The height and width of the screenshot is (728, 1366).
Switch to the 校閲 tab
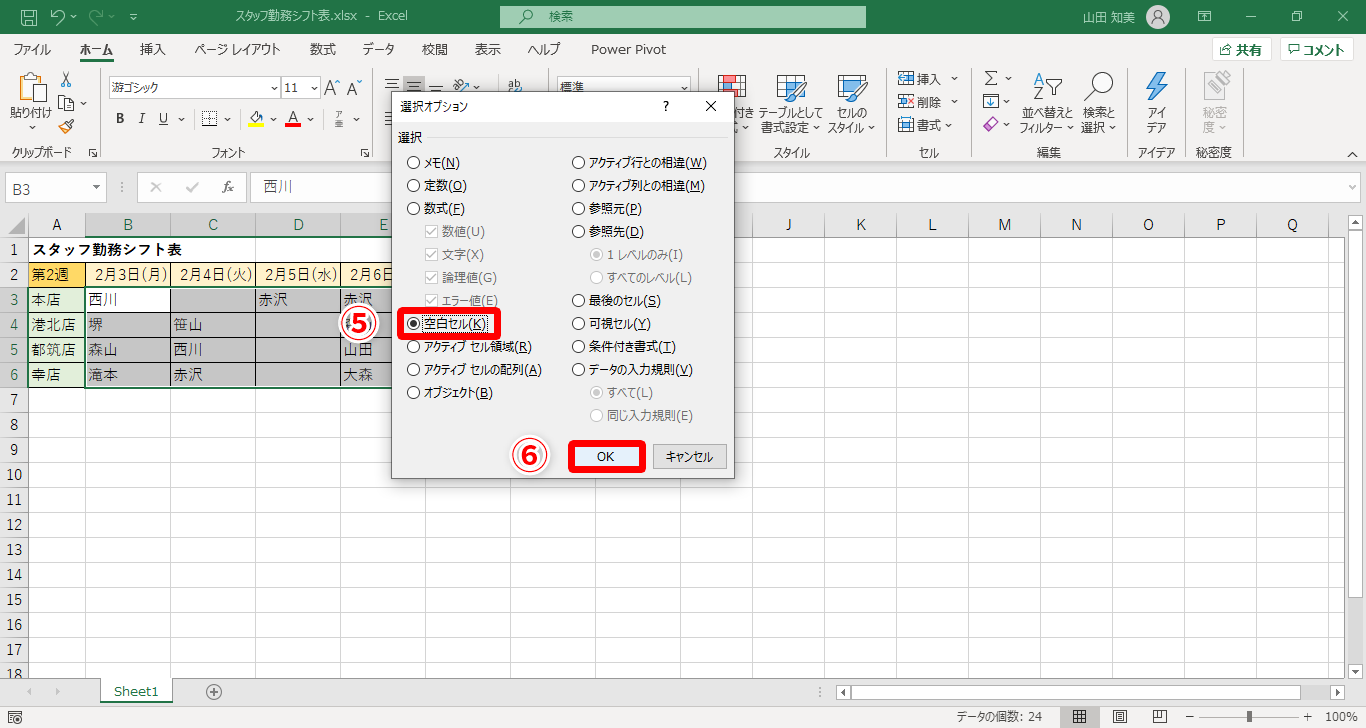click(434, 49)
